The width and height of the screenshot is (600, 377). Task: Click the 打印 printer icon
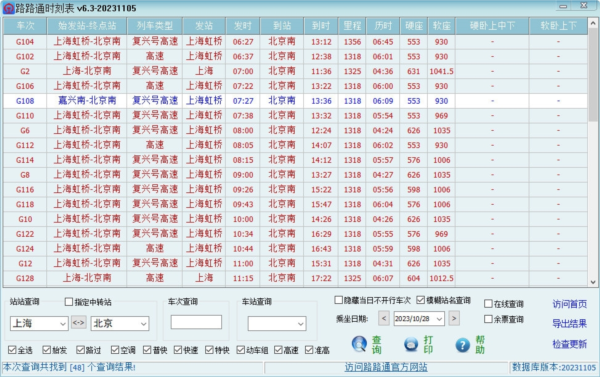point(411,344)
